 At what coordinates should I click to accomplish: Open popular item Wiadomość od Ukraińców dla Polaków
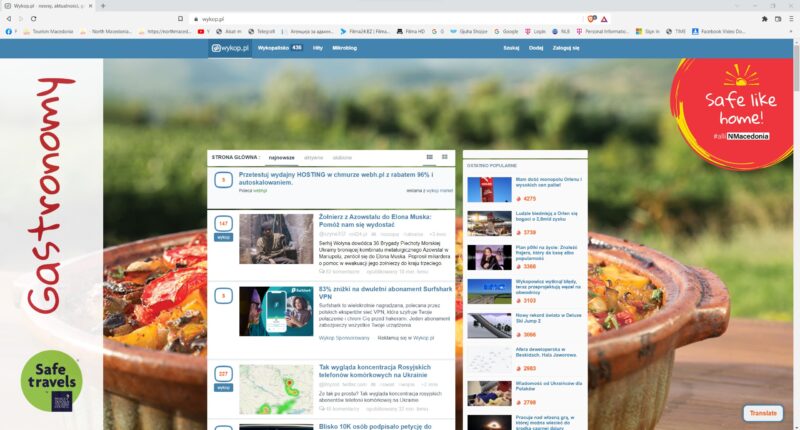click(548, 386)
